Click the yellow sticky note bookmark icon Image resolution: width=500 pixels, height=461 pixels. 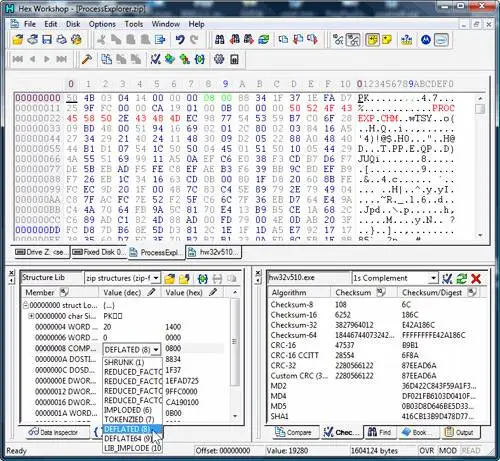(387, 40)
